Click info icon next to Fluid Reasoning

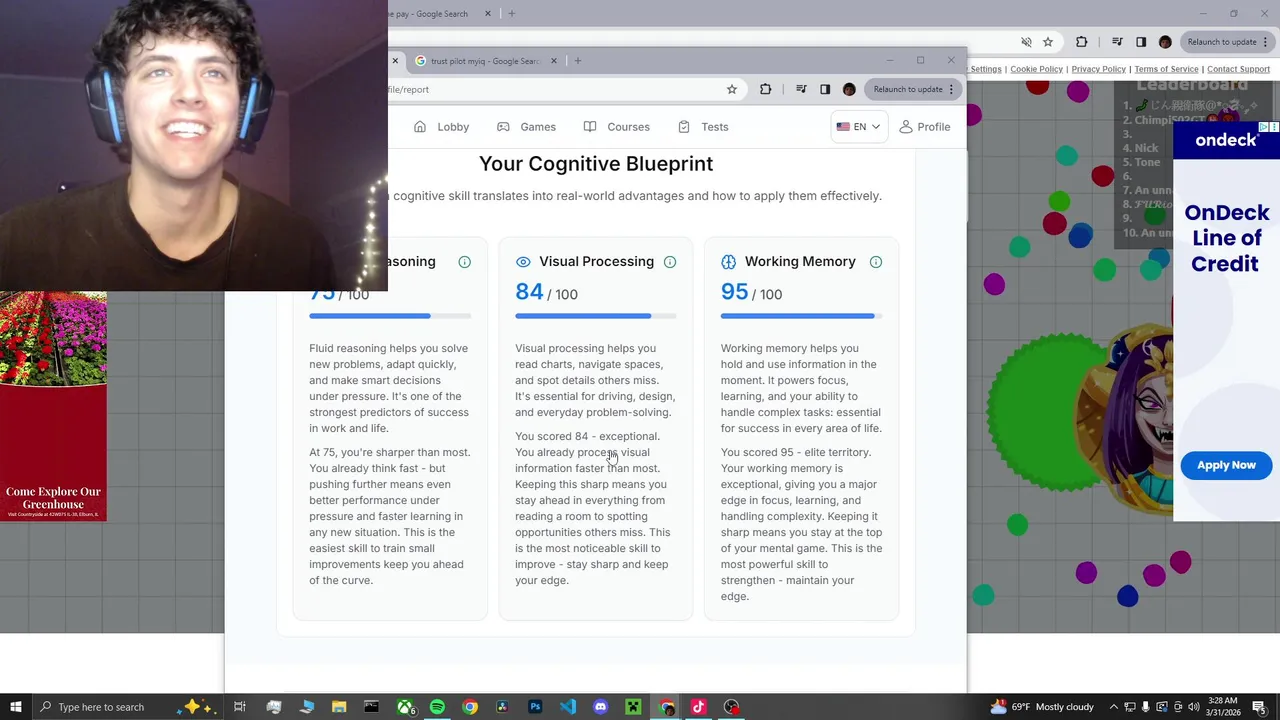pyautogui.click(x=464, y=262)
